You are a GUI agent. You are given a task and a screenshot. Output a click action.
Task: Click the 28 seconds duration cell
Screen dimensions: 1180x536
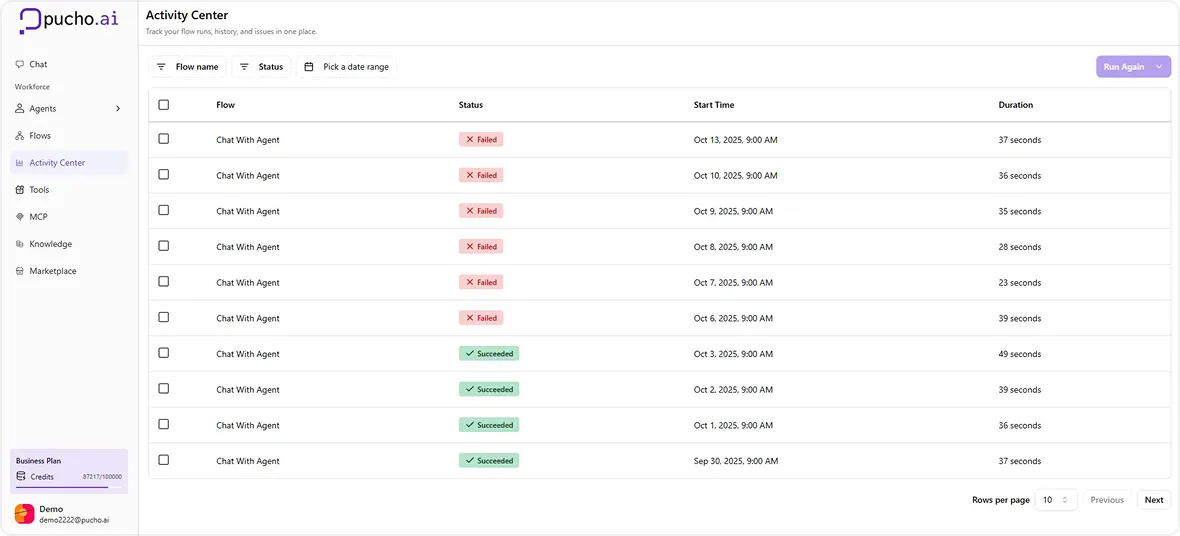point(1020,247)
